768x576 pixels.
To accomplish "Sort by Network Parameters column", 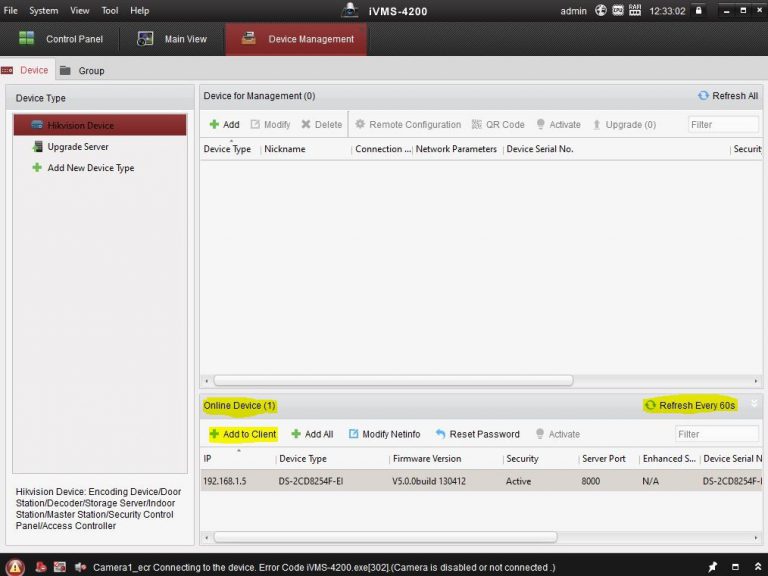I will [x=456, y=149].
